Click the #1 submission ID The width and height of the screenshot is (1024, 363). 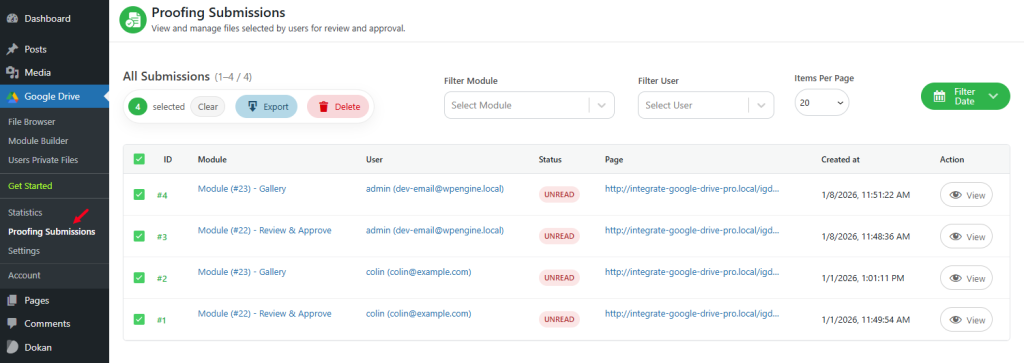point(162,321)
